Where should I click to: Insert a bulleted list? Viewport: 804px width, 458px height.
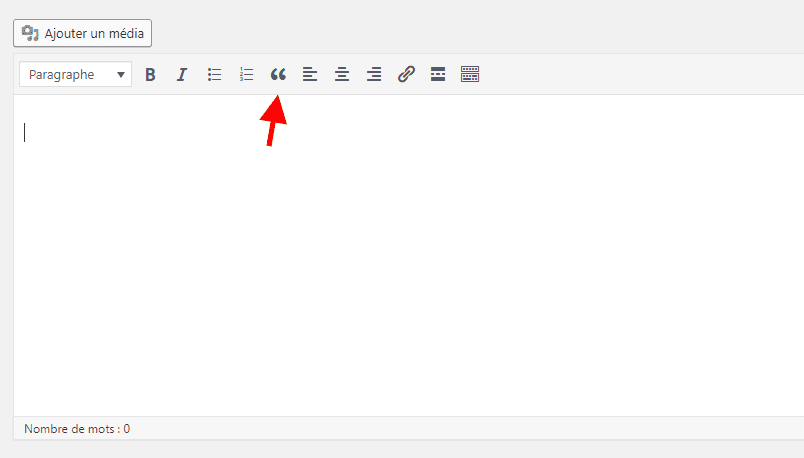pyautogui.click(x=214, y=74)
